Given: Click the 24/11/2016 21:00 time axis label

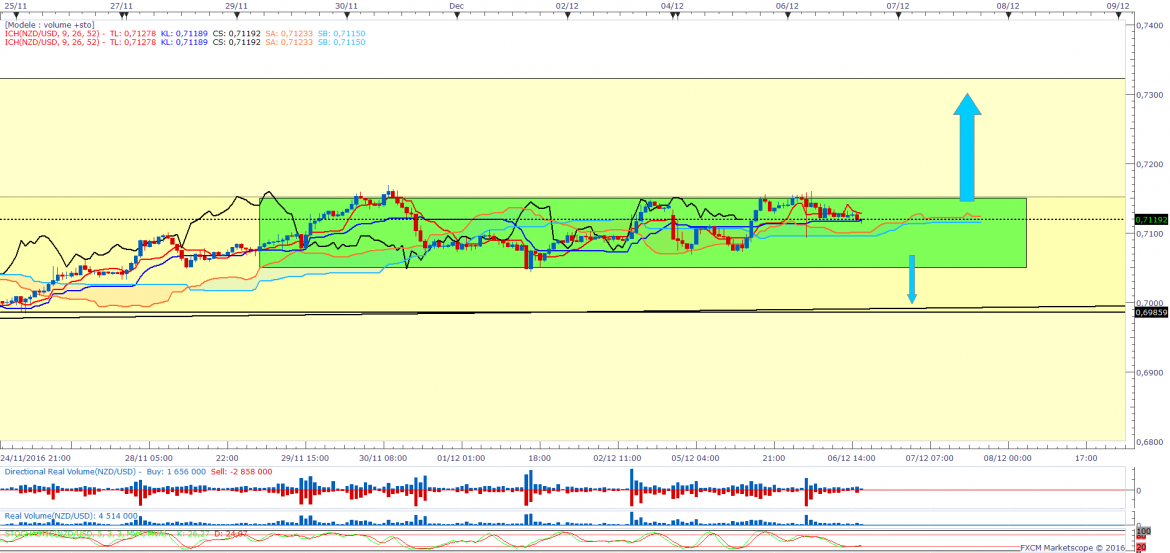Looking at the screenshot, I should (35, 458).
